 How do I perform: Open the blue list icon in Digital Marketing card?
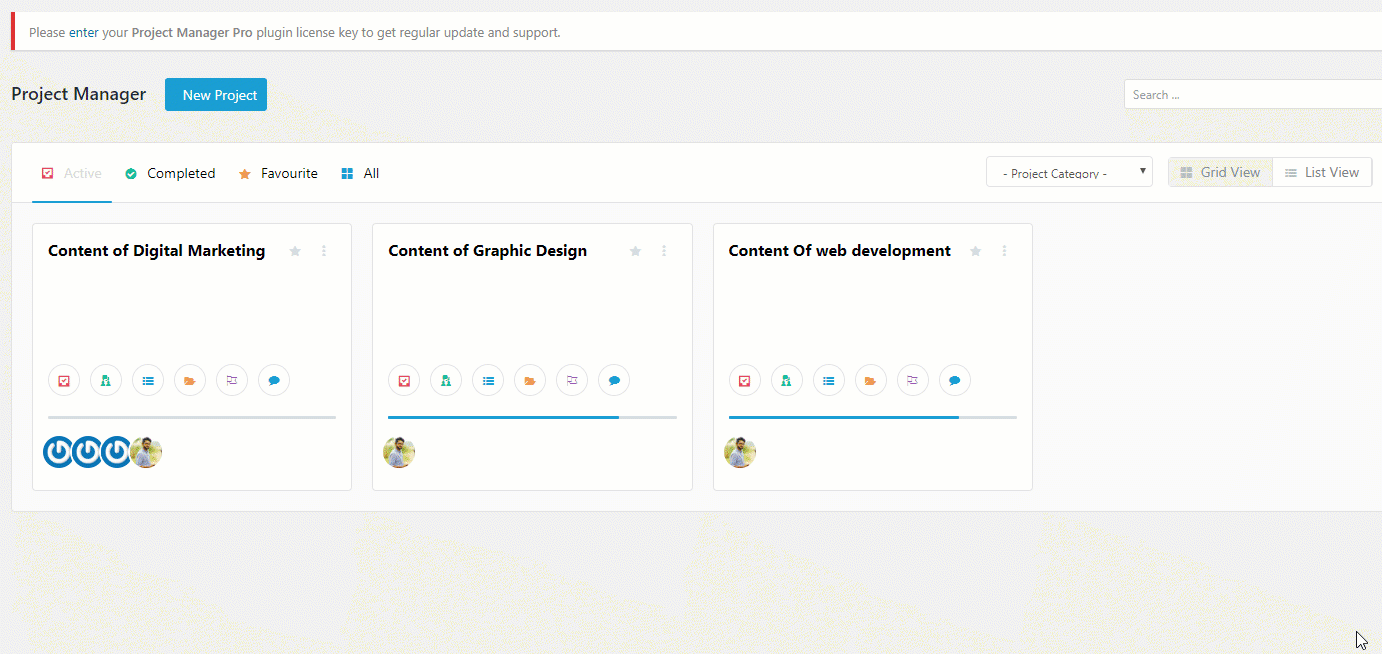[x=148, y=380]
